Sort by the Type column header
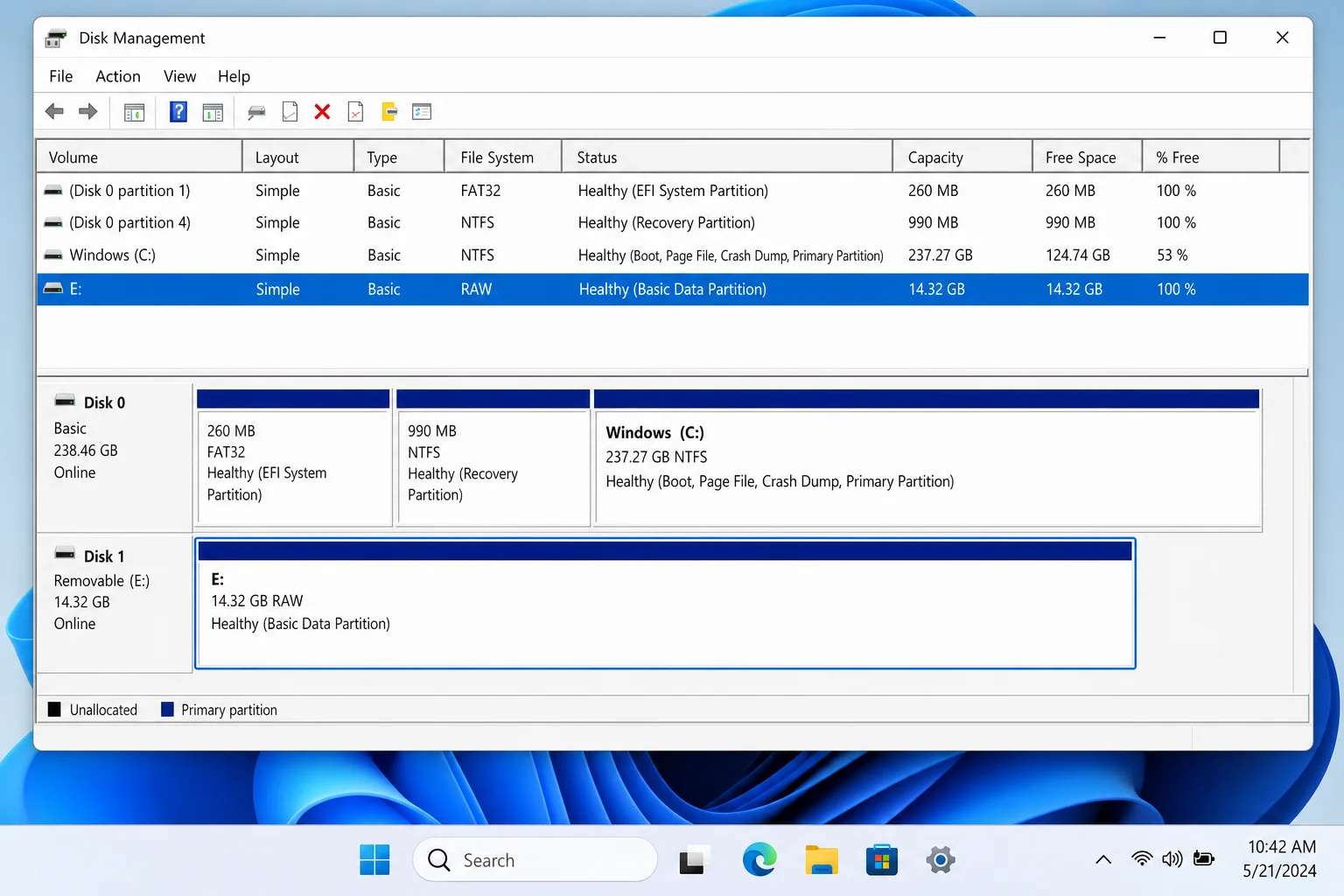This screenshot has height=896, width=1344. 399,157
